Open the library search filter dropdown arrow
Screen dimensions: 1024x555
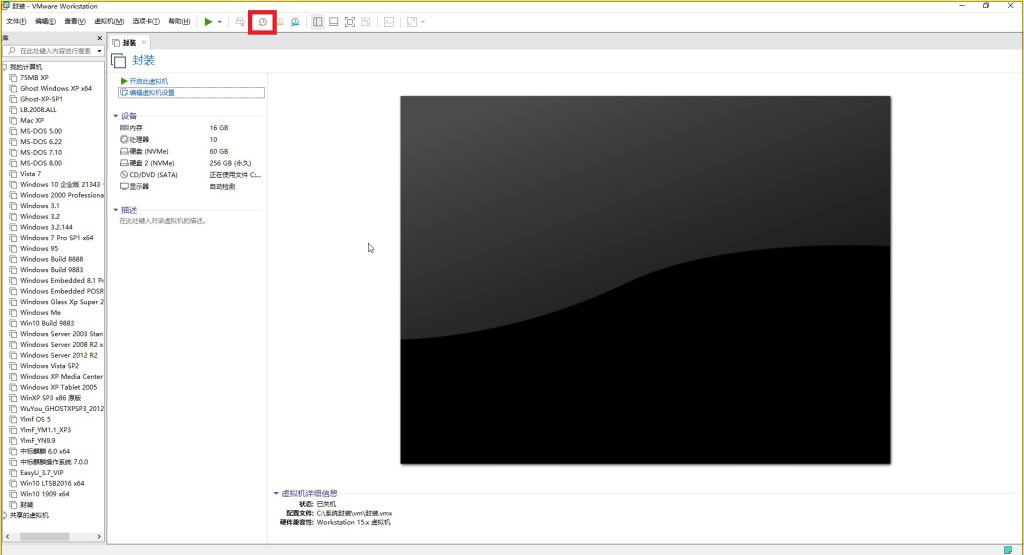point(97,50)
